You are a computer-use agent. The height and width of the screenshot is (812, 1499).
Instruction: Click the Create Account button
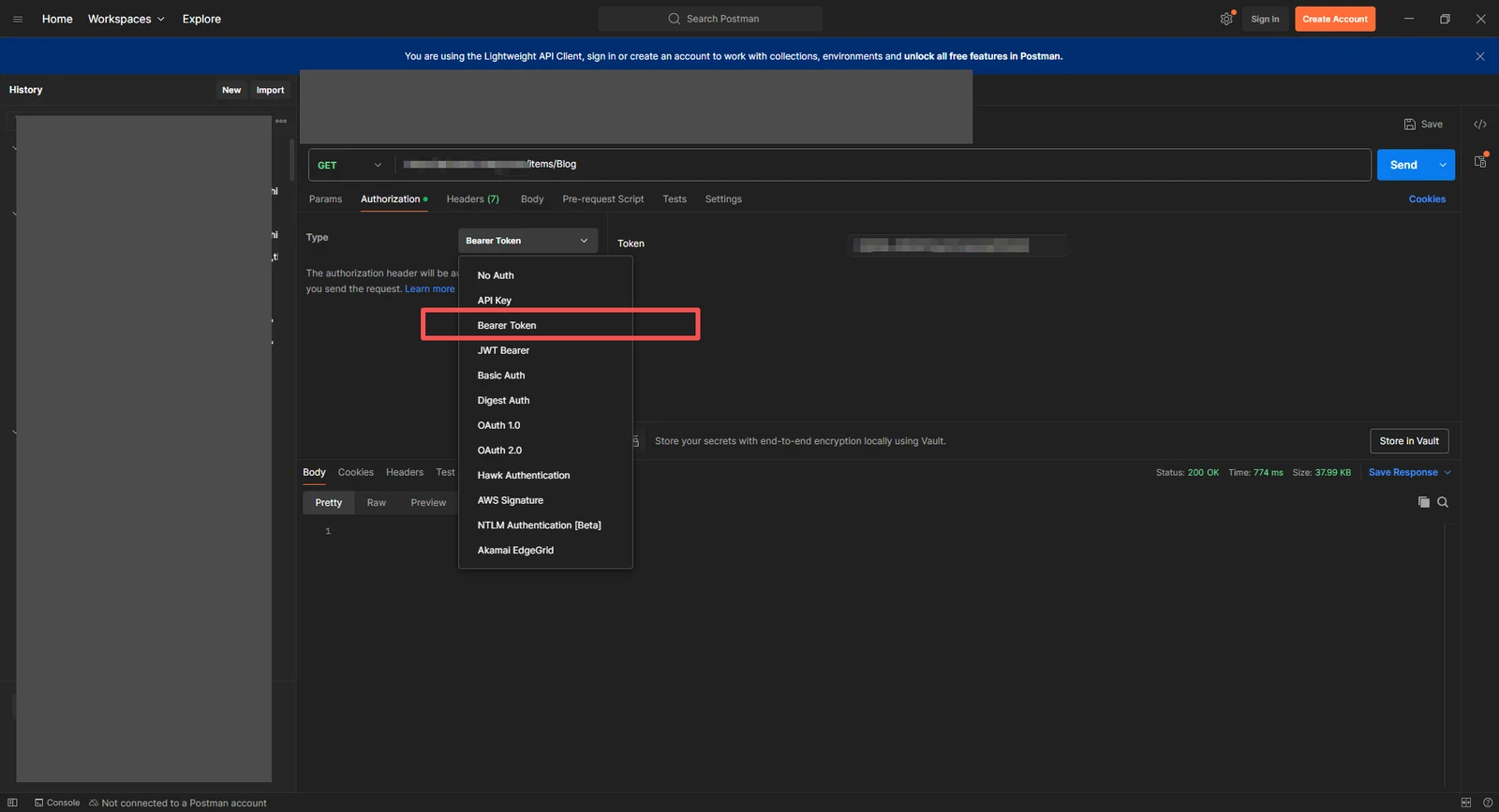[1335, 19]
